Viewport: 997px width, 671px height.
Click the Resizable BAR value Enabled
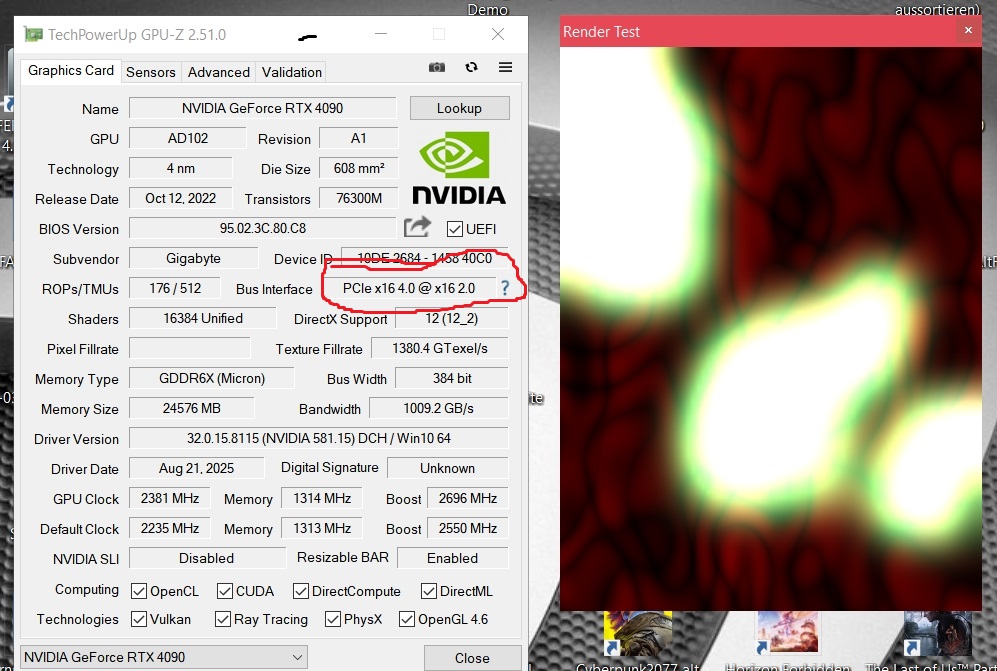click(x=452, y=558)
